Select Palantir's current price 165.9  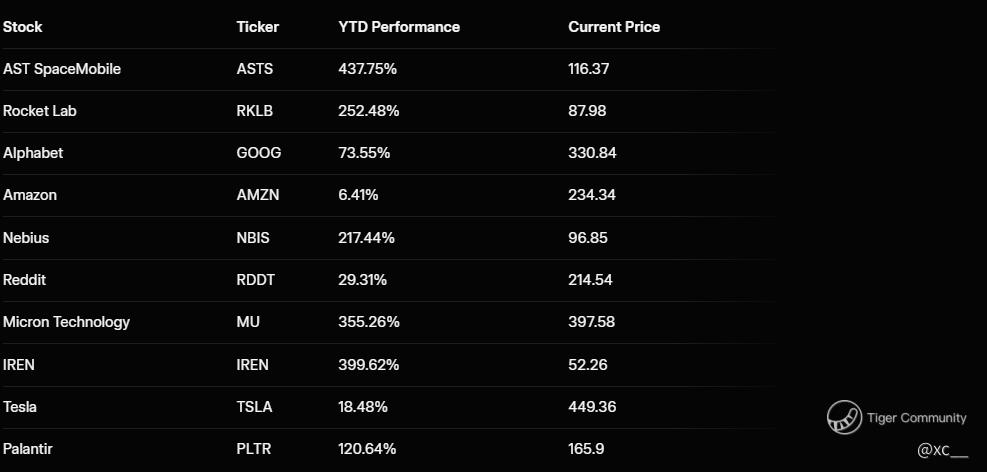coord(586,449)
